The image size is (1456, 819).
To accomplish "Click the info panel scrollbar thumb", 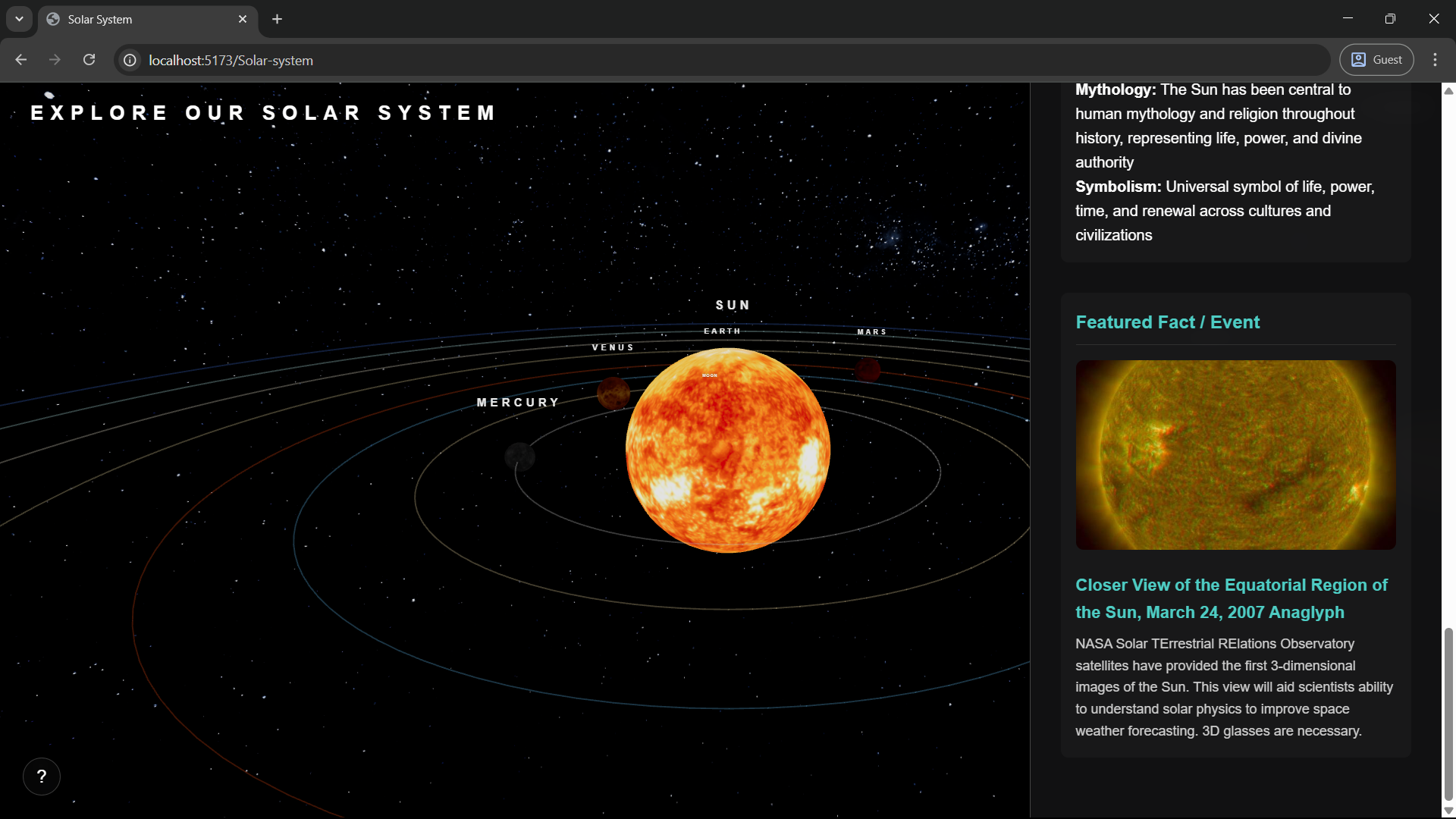I will coord(1448,713).
